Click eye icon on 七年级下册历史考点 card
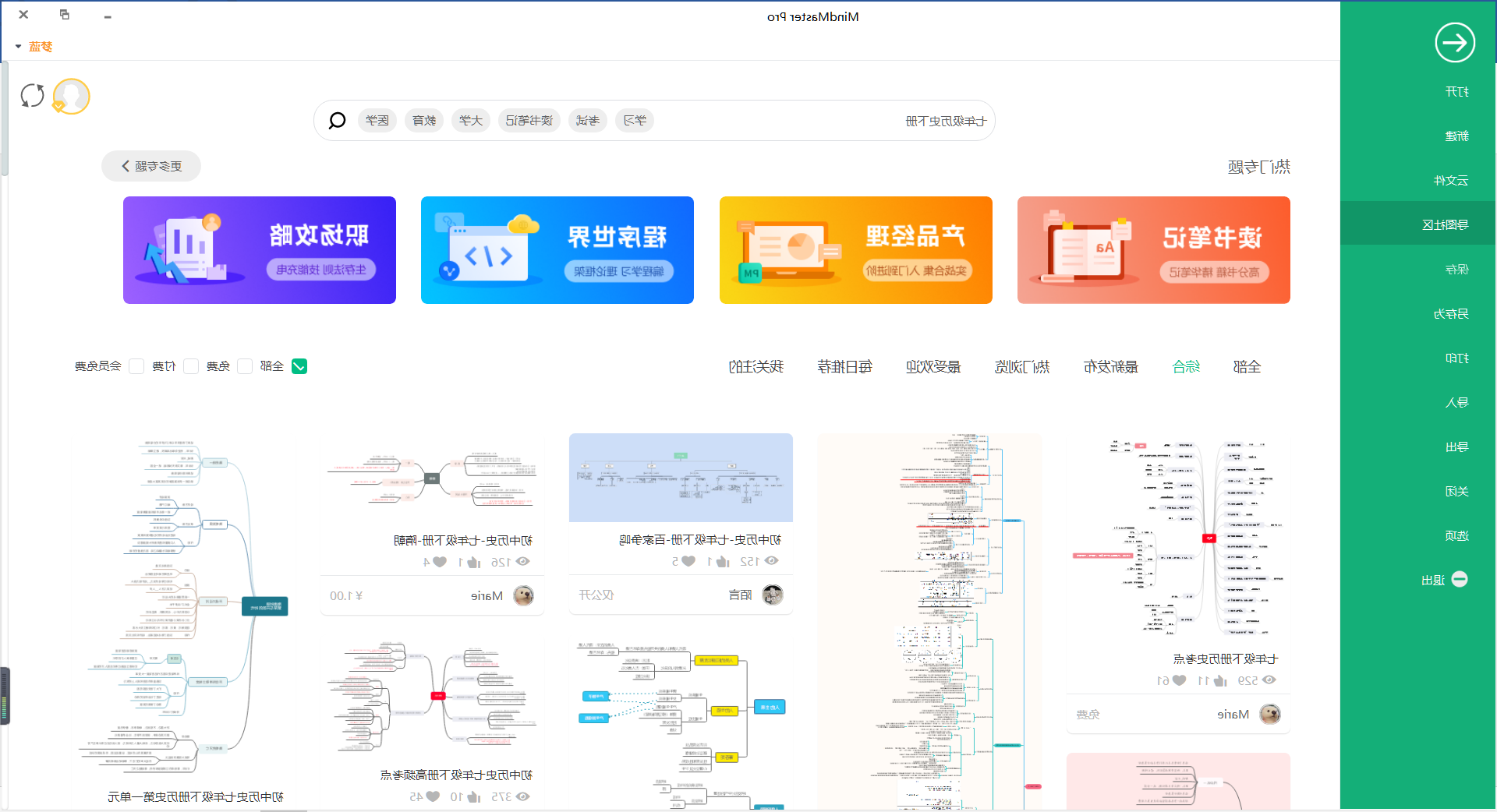 point(1269,680)
